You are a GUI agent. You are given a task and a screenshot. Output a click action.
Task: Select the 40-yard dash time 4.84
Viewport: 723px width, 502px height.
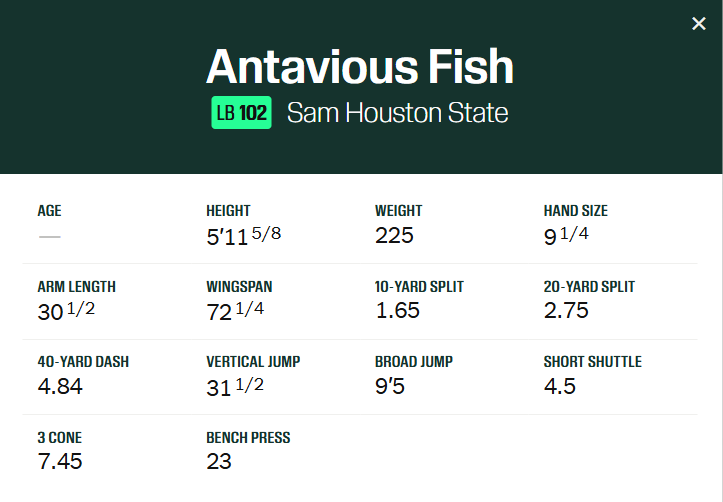coord(60,386)
